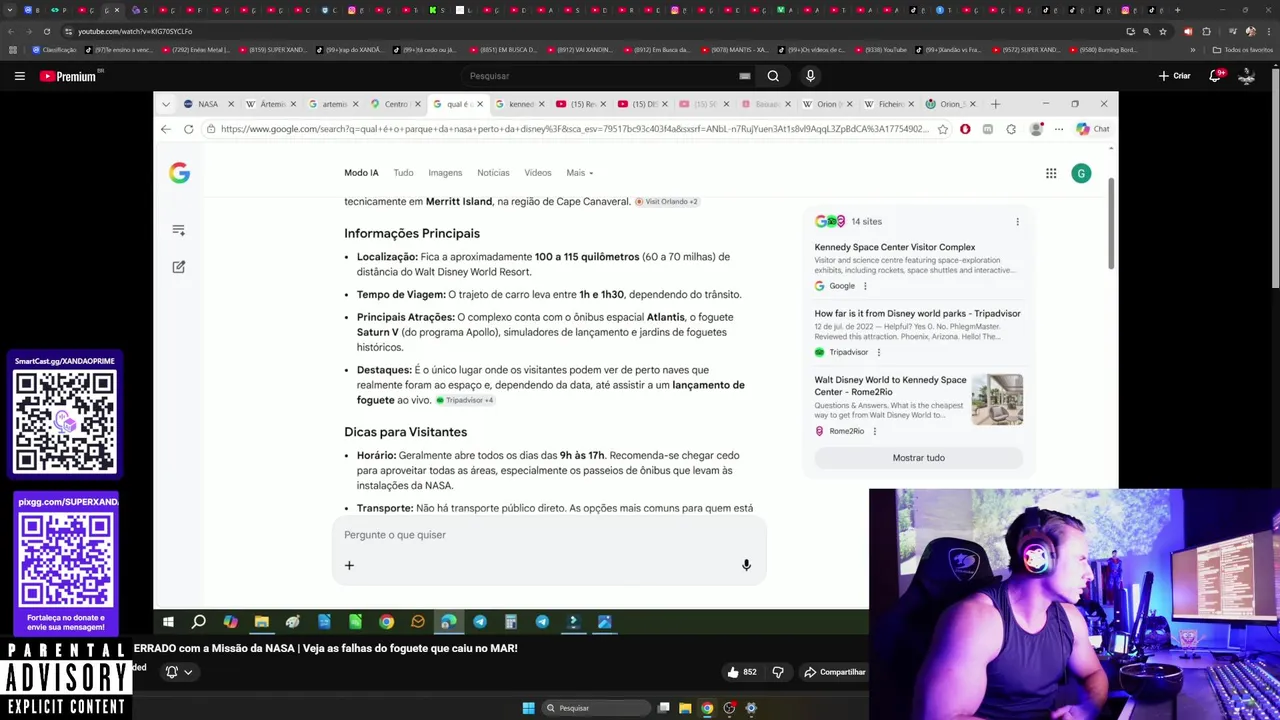Viewport: 1280px width, 720px height.
Task: Click the plus attach button in prompt box
Action: [349, 566]
